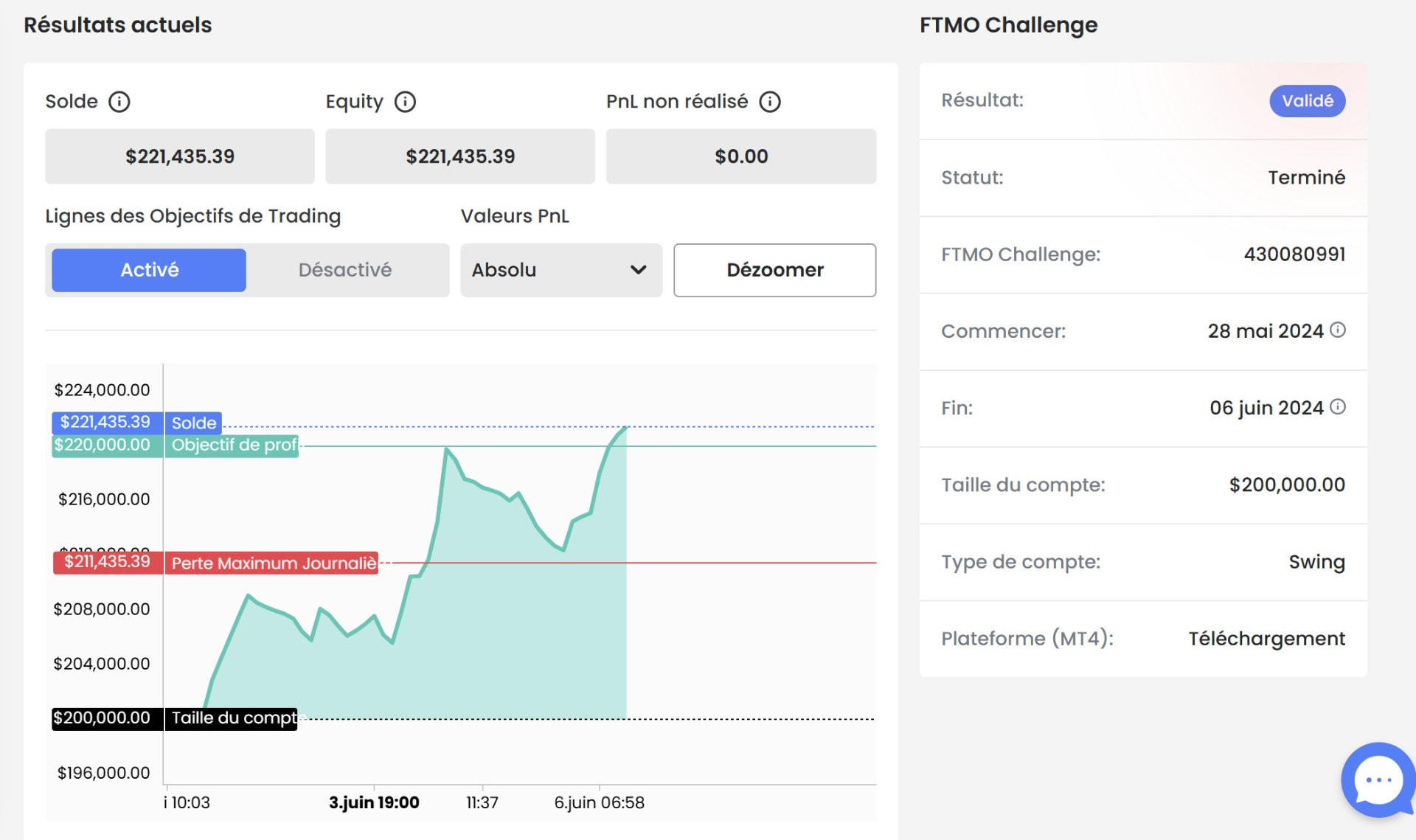Click the black Taille du compte chart label

pos(232,718)
